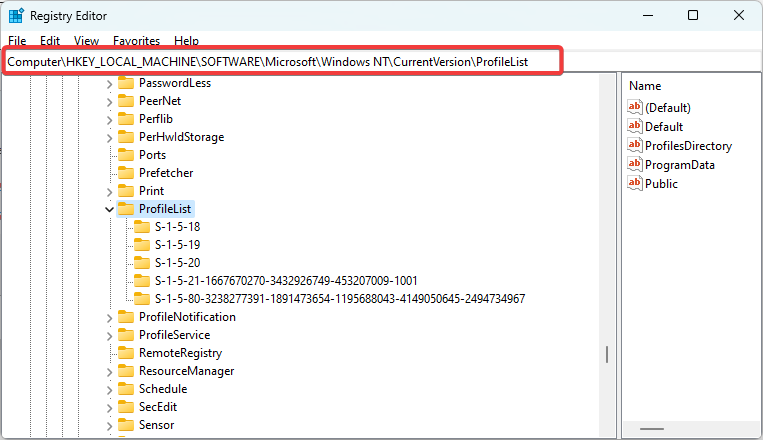Click the folder icon of the SID ending in 1001
Image resolution: width=763 pixels, height=440 pixels.
(142, 281)
